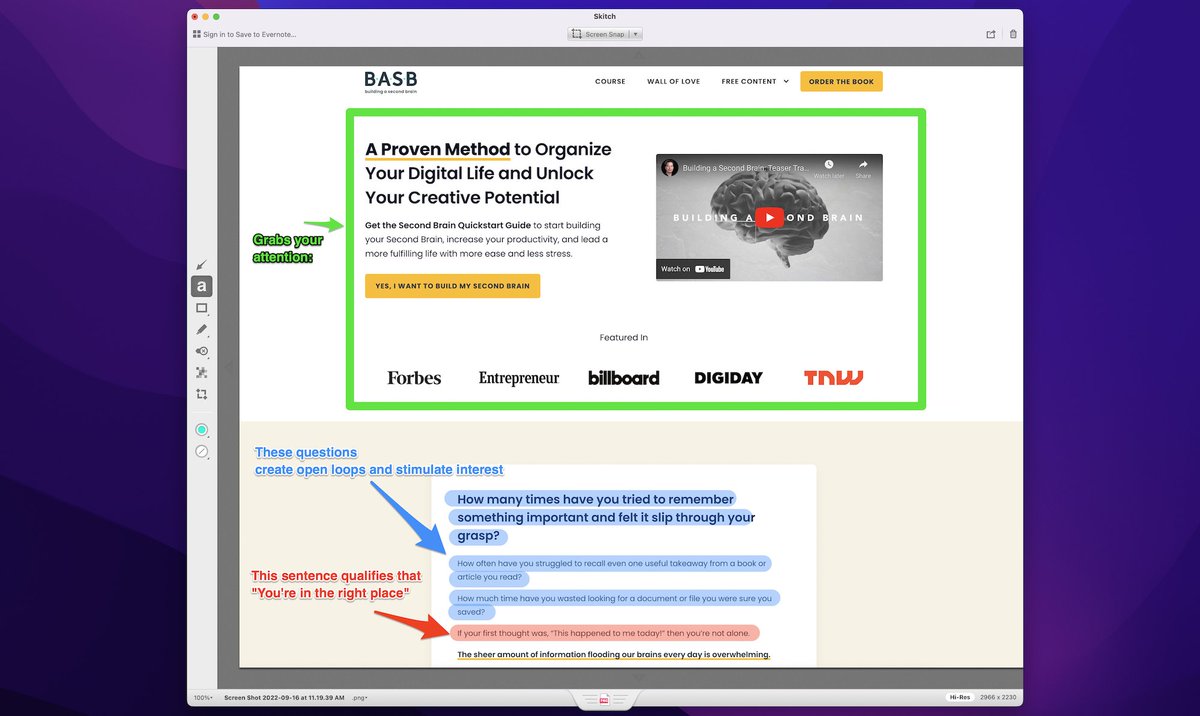Open the 100% zoom level dropdown

pos(203,697)
